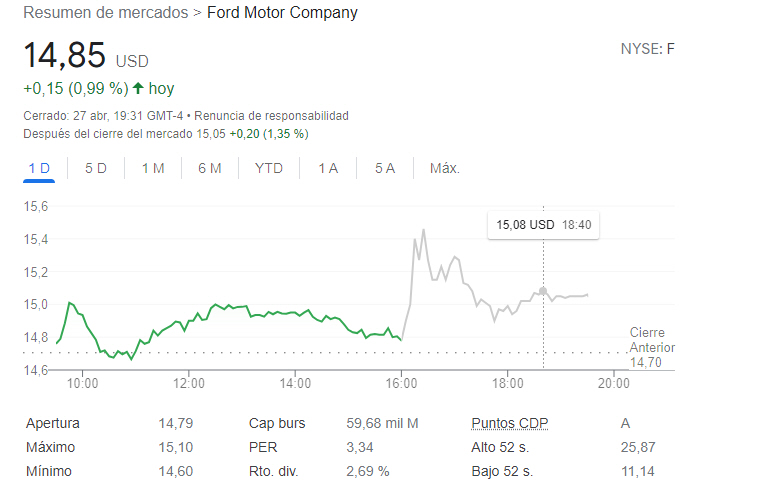Click the Cierre Anterior 14,70 label
The image size is (757, 485).
pos(647,347)
